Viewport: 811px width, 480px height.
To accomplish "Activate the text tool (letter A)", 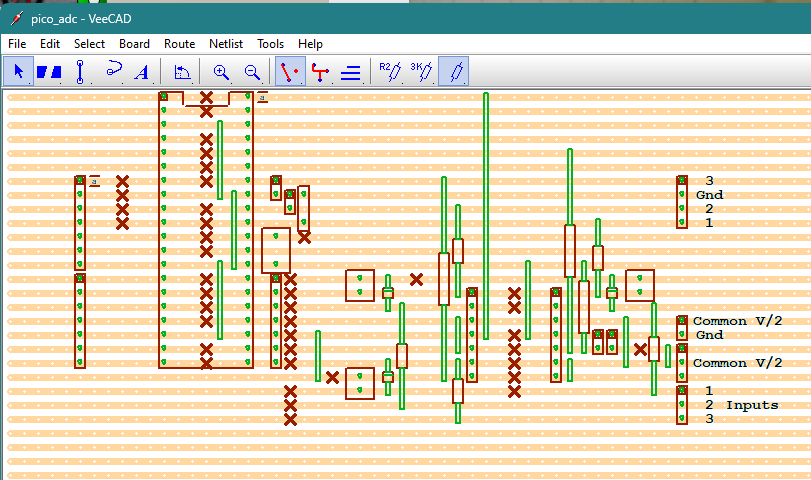I will 142,72.
